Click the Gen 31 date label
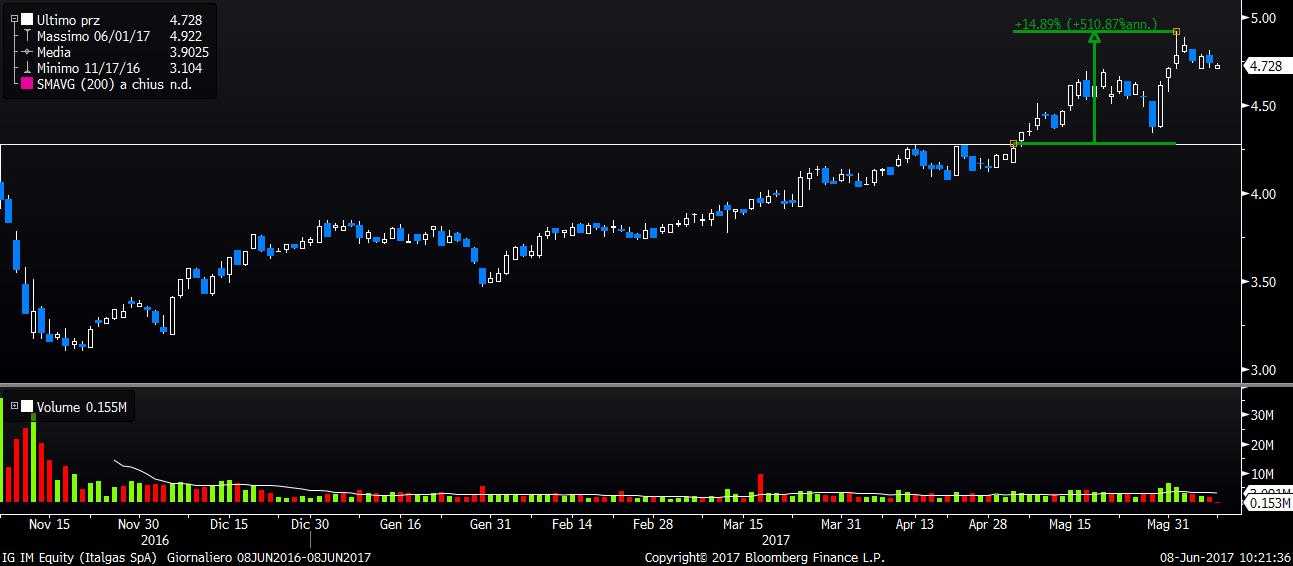 click(x=491, y=524)
